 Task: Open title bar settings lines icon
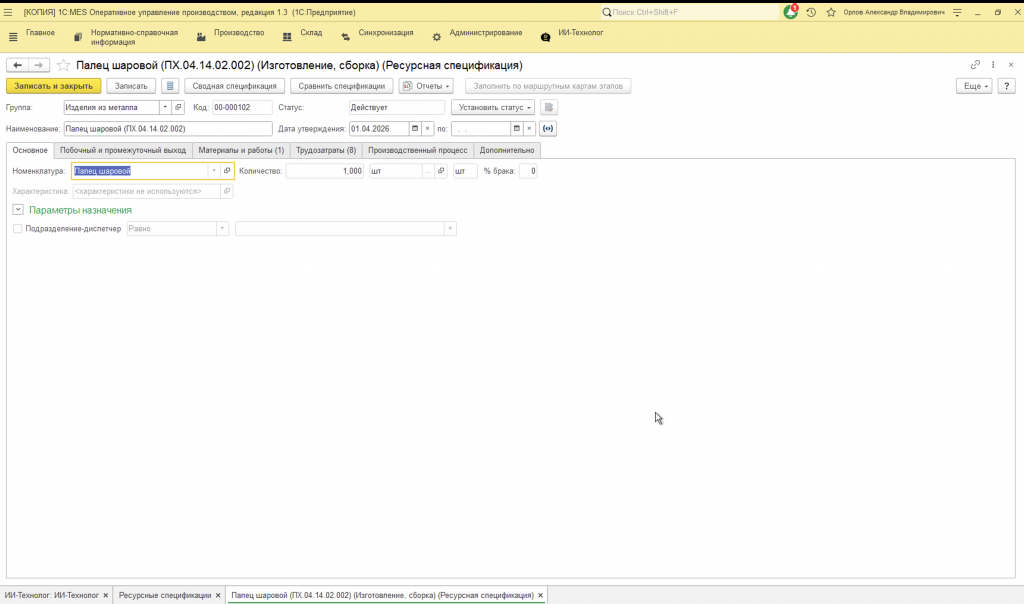(957, 12)
